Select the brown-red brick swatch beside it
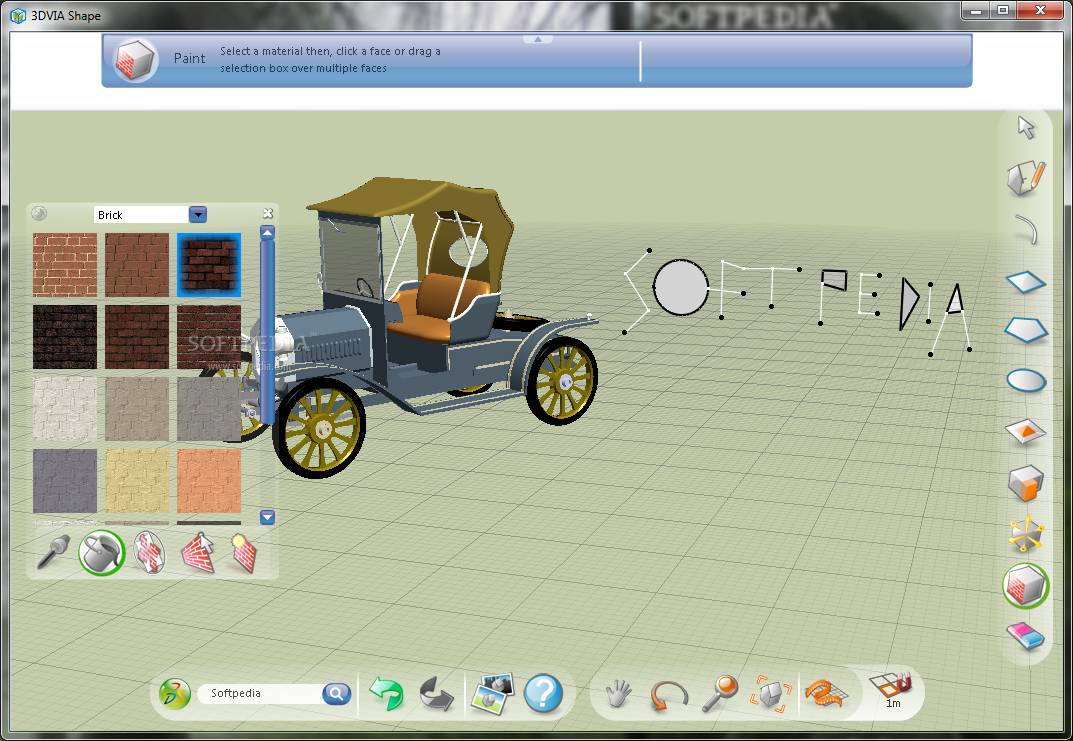The image size is (1073, 741). [x=137, y=265]
